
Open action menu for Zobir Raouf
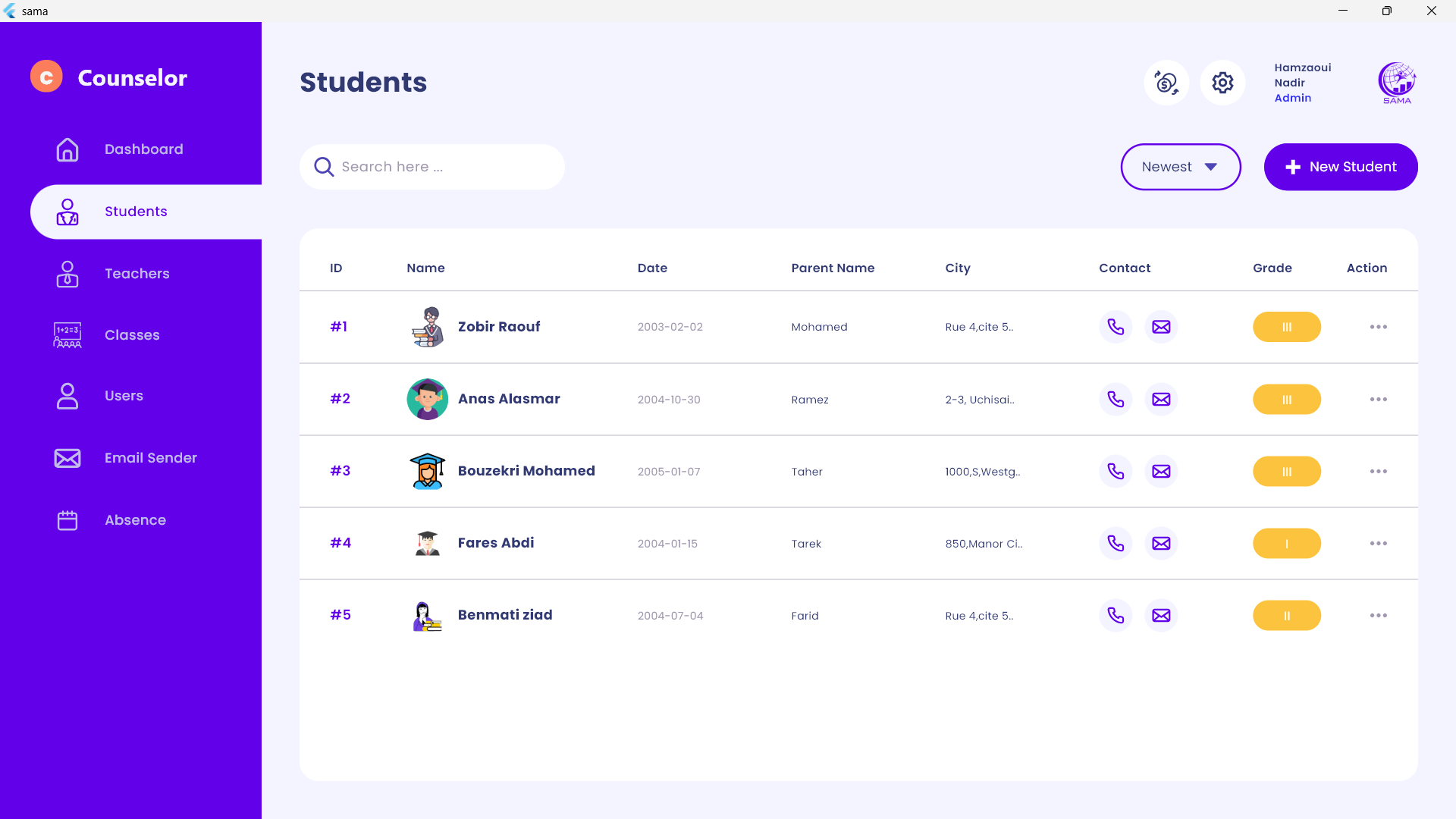[1378, 327]
